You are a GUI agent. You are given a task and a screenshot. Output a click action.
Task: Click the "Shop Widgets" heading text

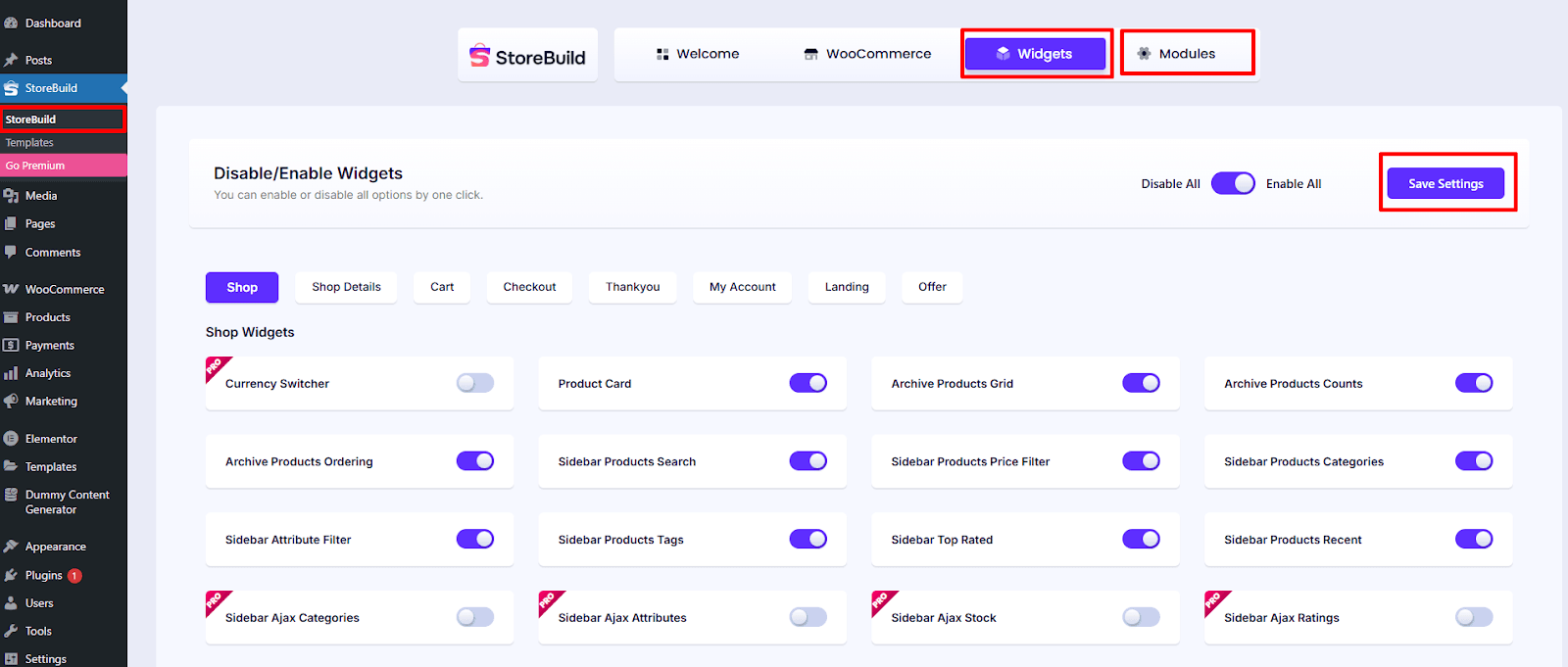click(250, 332)
